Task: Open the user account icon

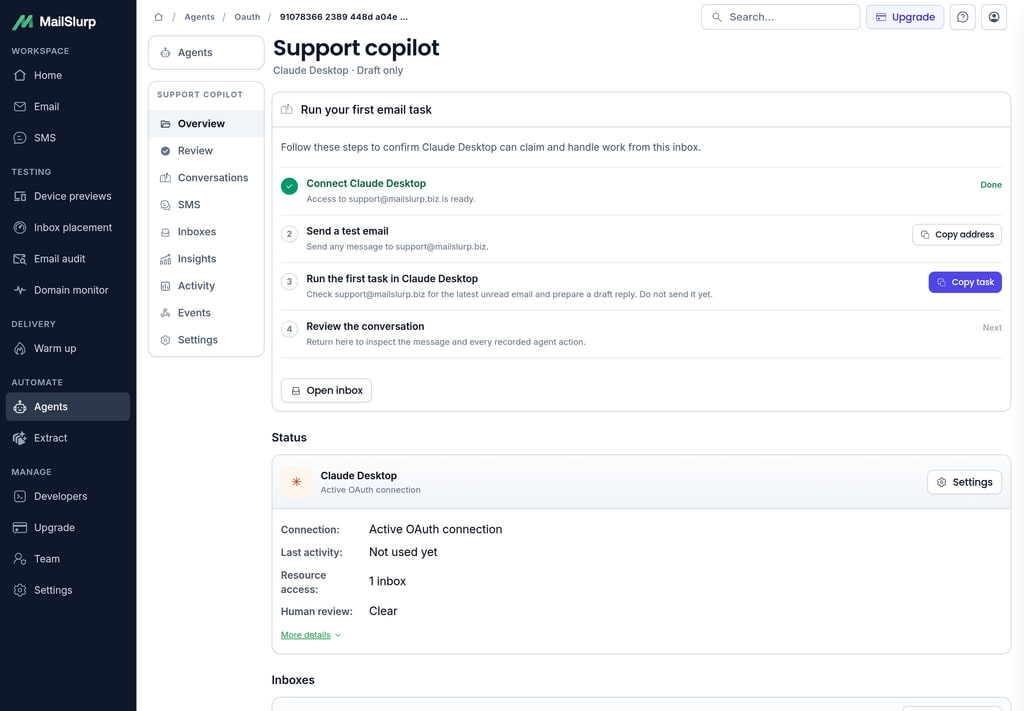Action: (x=994, y=17)
